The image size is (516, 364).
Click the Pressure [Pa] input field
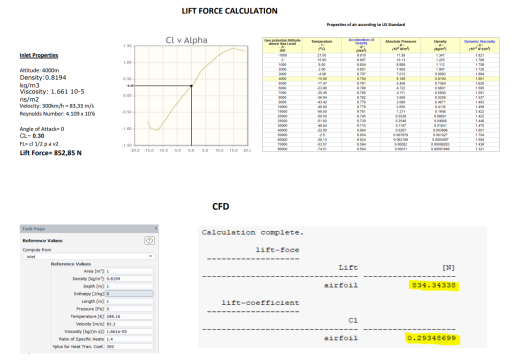click(129, 309)
